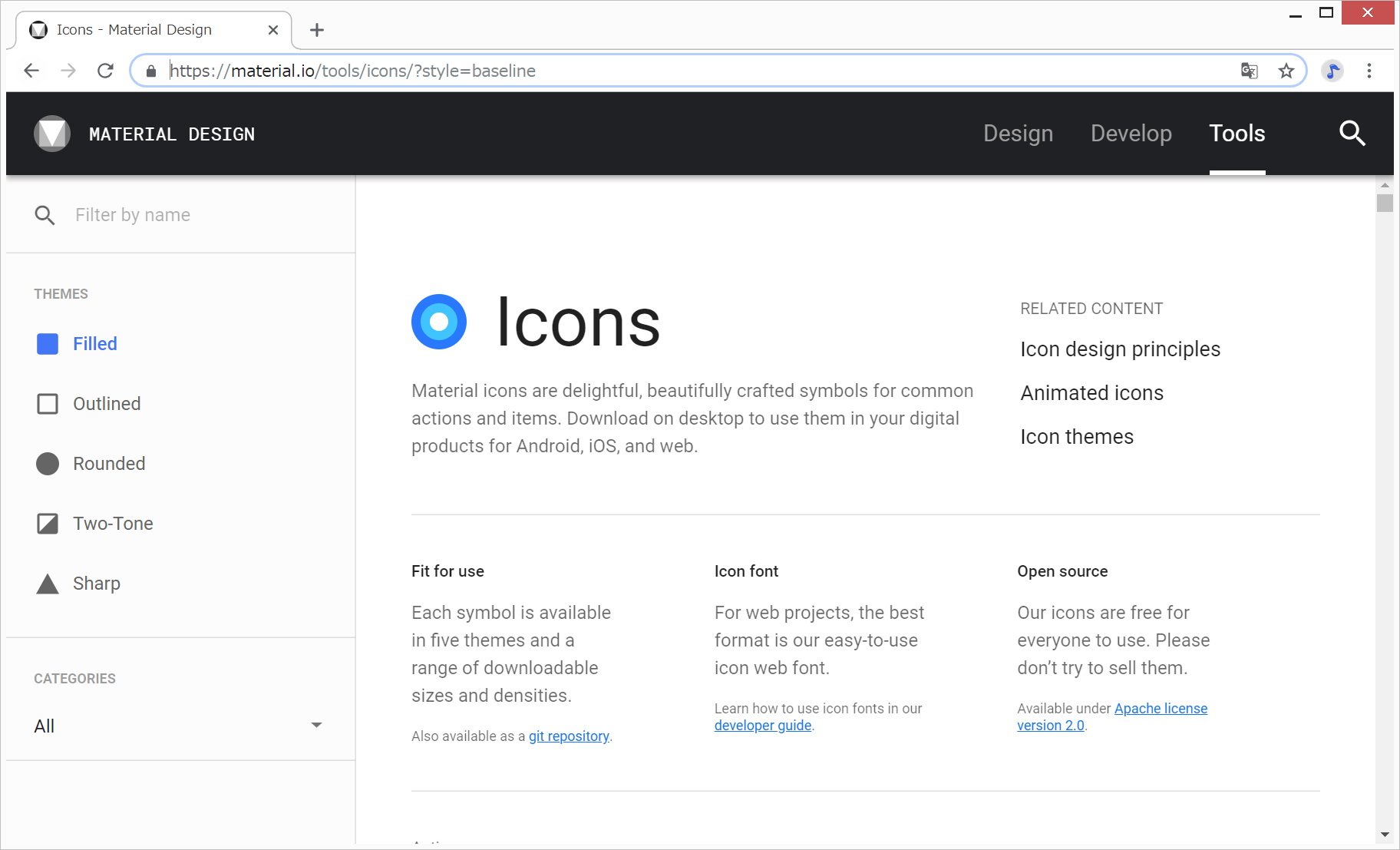Select the Sharp theme triangle icon
The image size is (1400, 850).
click(x=48, y=584)
